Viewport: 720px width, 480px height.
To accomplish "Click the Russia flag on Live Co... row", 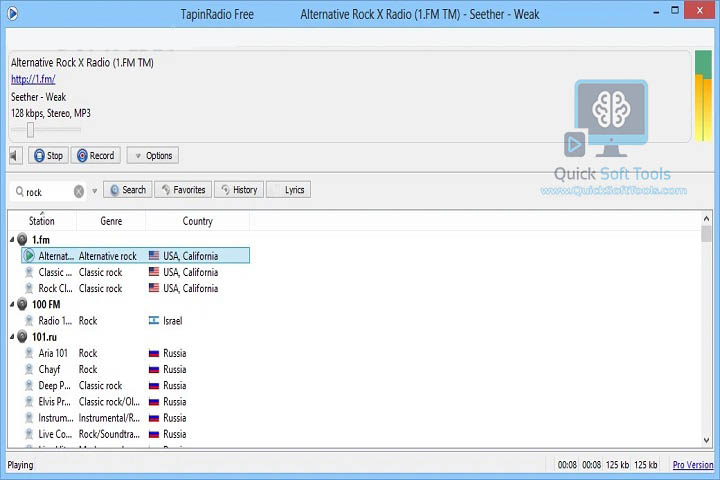I will tap(154, 434).
